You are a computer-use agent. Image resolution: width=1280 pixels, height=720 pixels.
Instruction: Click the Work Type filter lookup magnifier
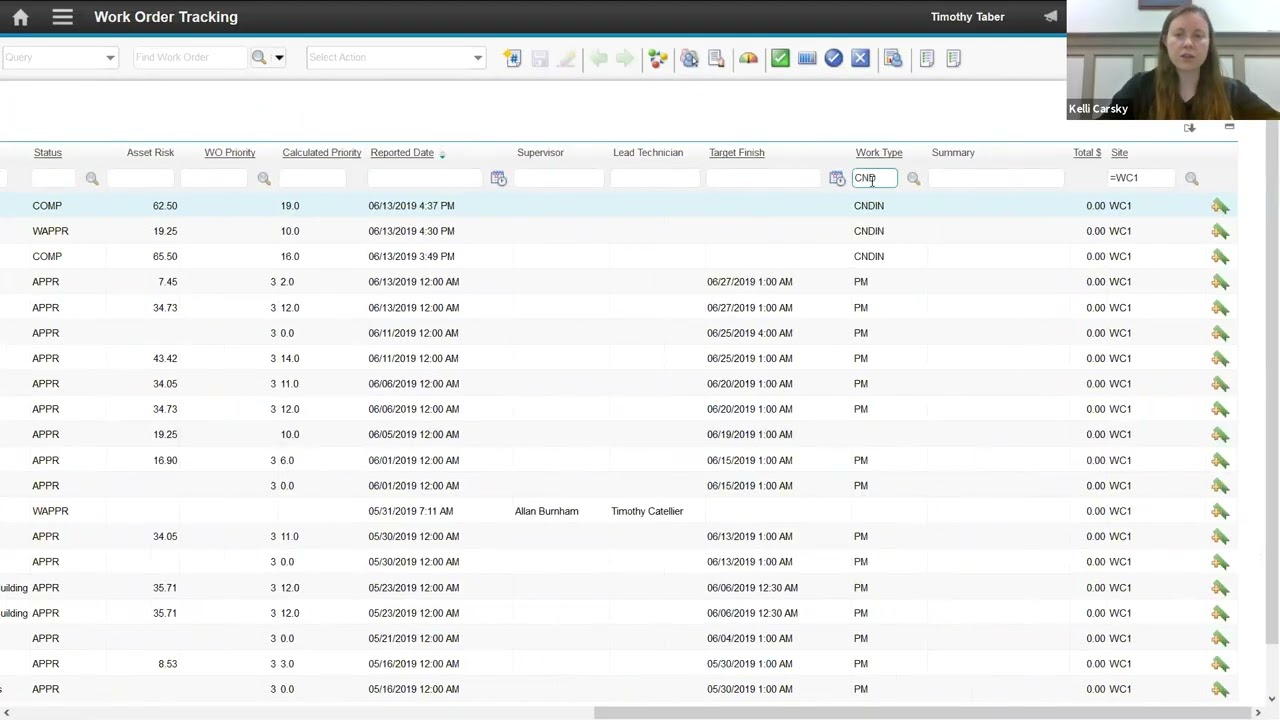point(913,178)
